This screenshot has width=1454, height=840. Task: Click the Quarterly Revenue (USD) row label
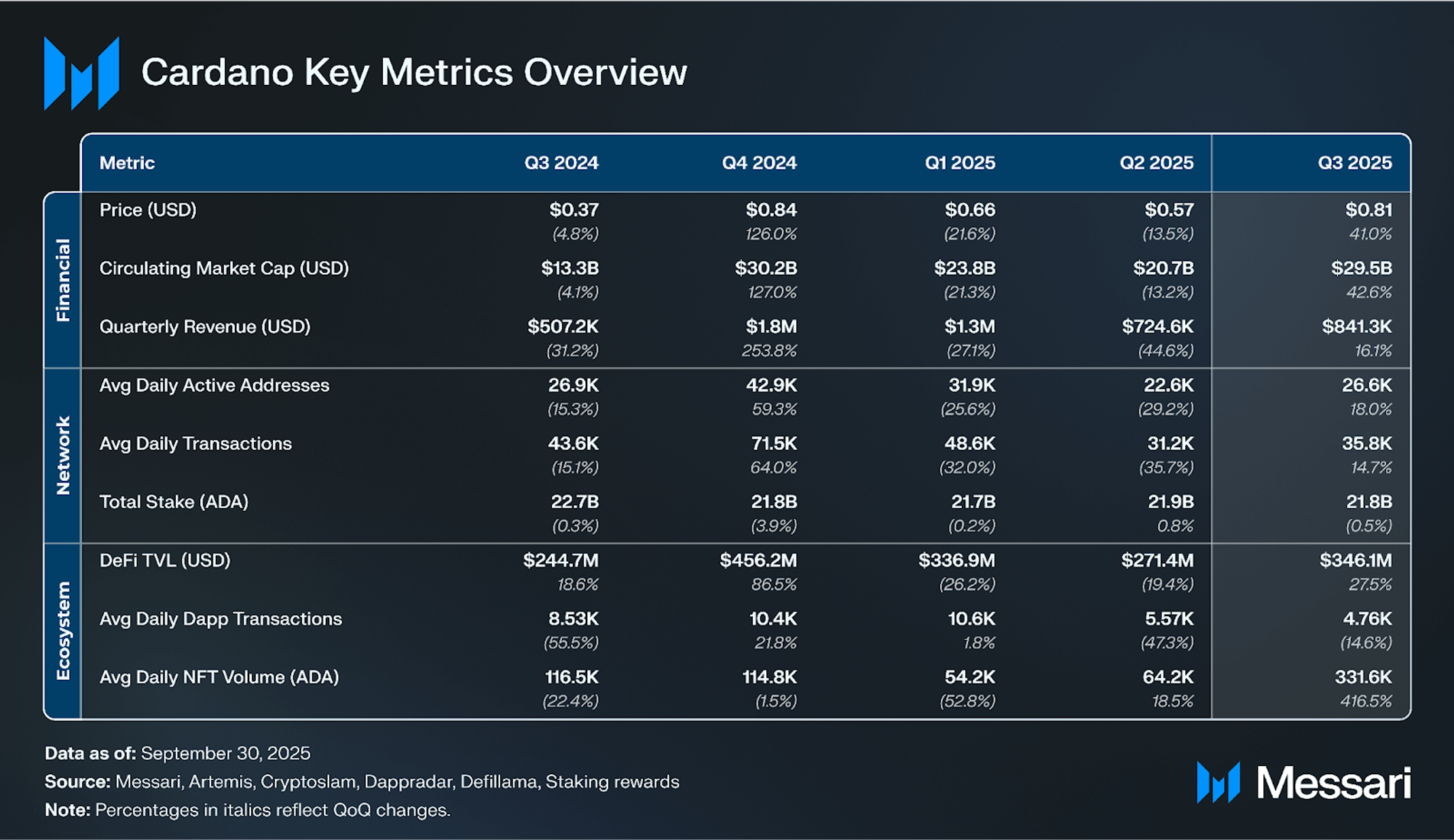point(204,327)
